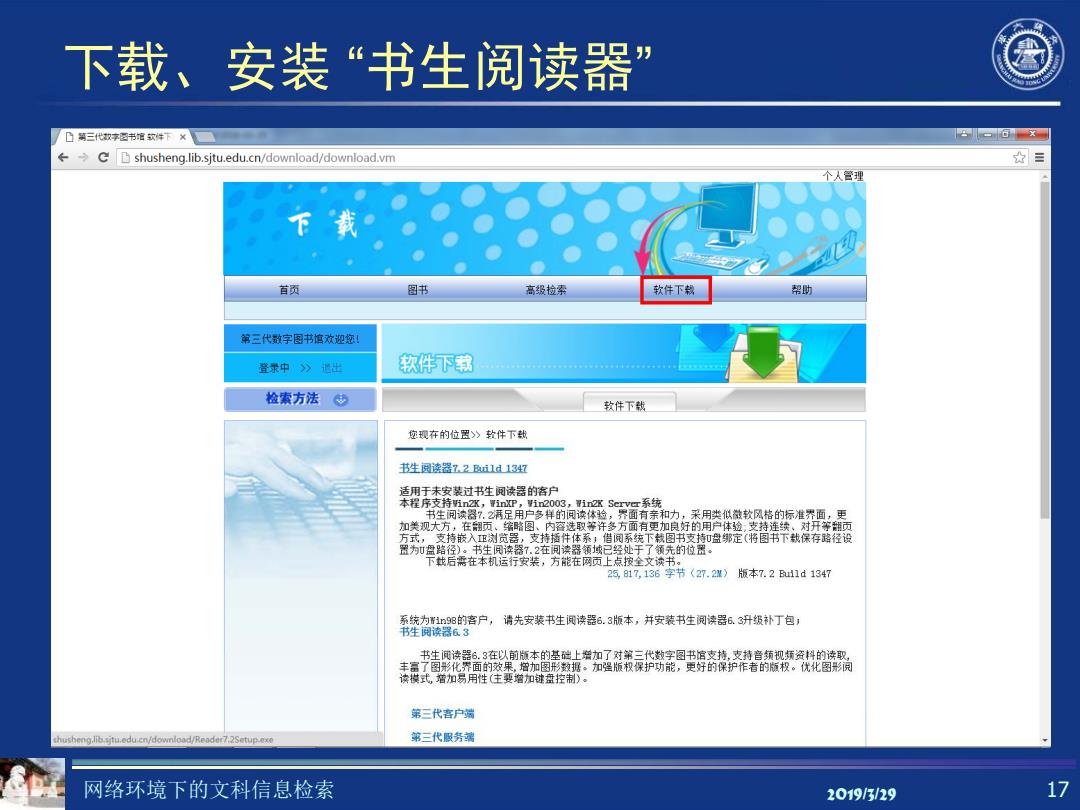Open the 首页 navigation item
Screen dimensions: 1080x810
[x=289, y=290]
